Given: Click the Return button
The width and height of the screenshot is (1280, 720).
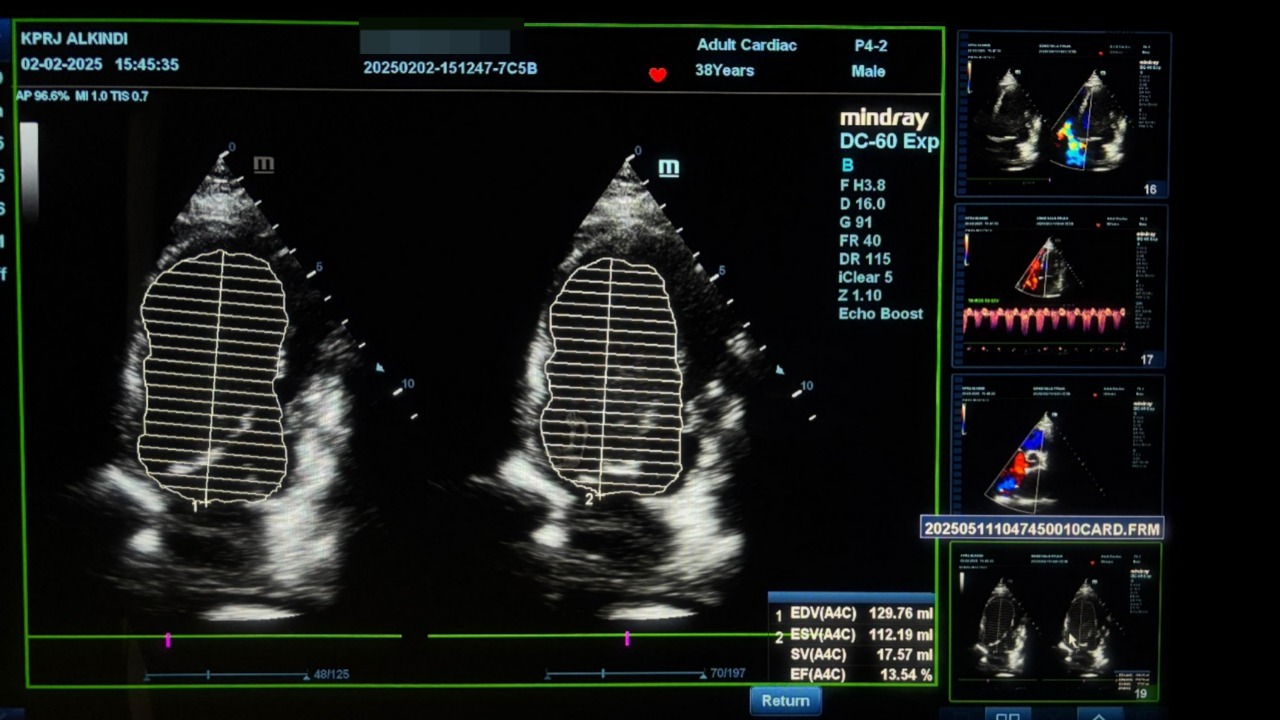Looking at the screenshot, I should [785, 701].
